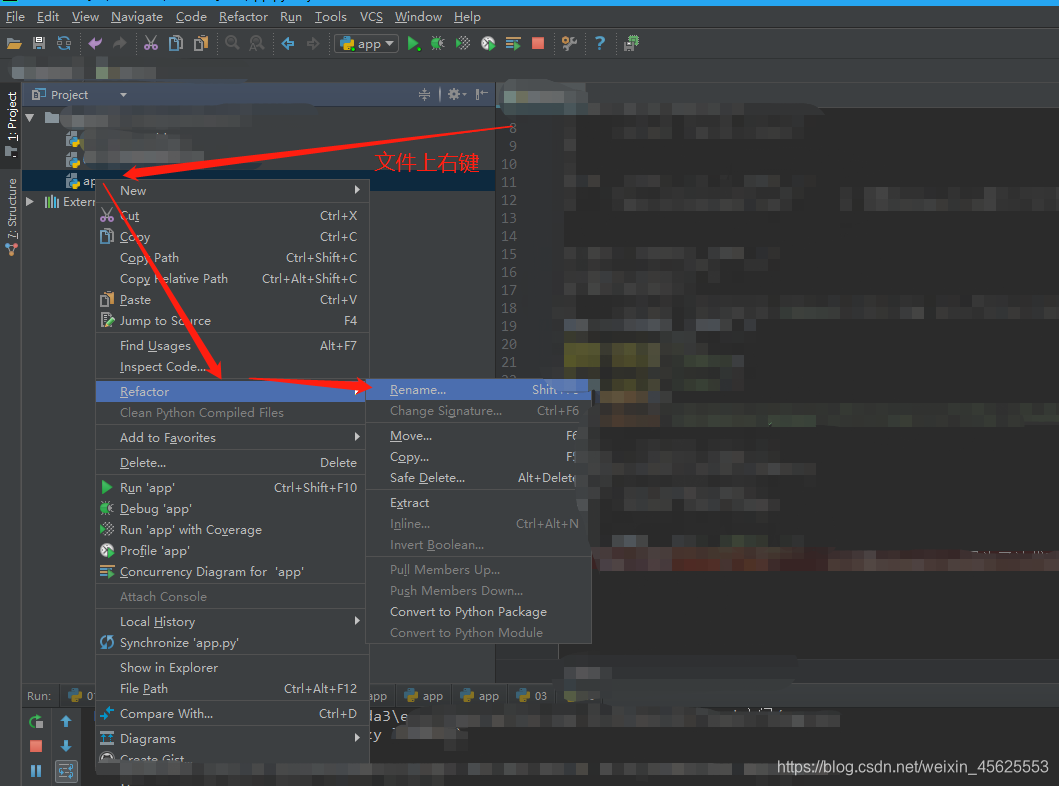Image resolution: width=1059 pixels, height=786 pixels.
Task: Open the File menu
Action: coord(15,17)
